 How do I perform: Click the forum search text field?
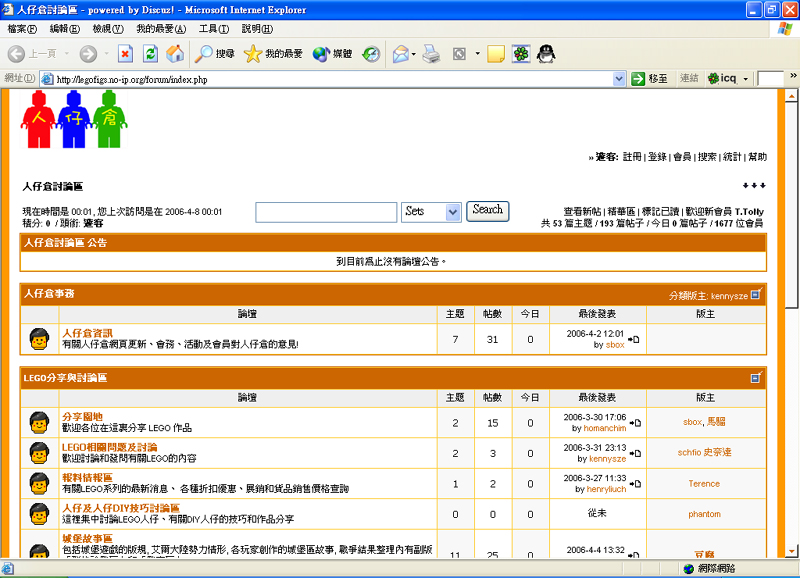(x=326, y=212)
